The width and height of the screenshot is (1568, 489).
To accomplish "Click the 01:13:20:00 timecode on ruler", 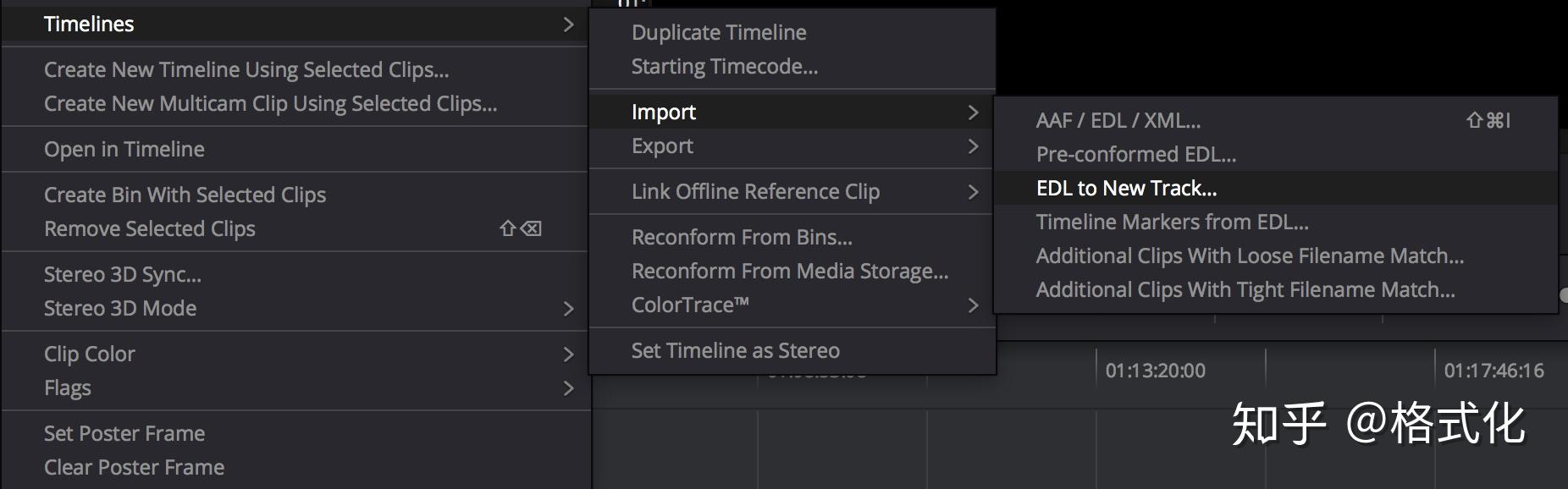I will pos(1155,371).
